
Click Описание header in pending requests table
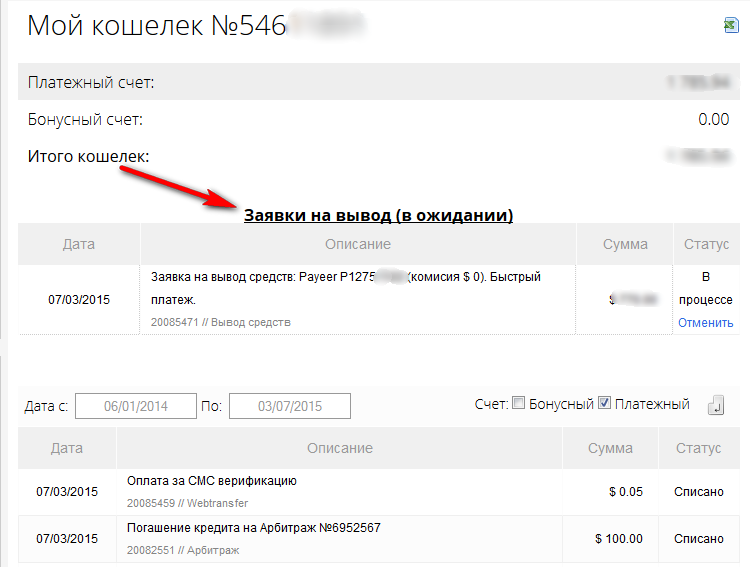click(x=358, y=244)
